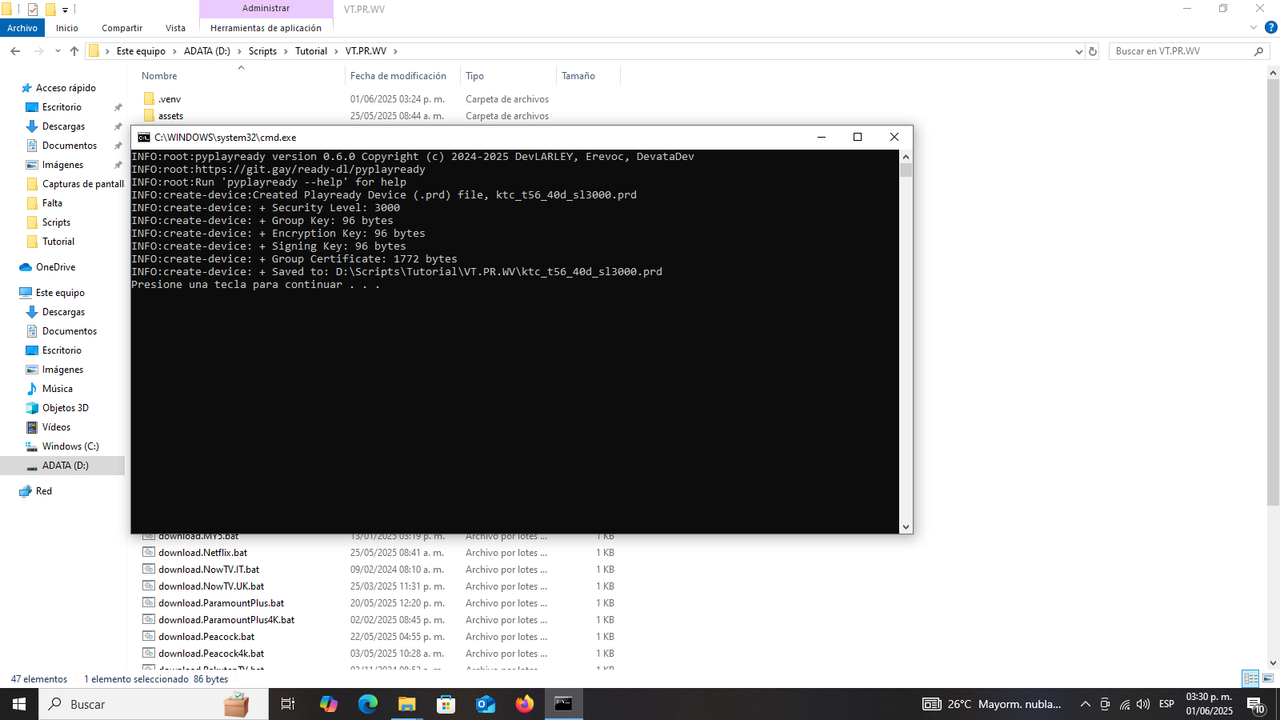1280x720 pixels.
Task: Open Explorer help question mark icon
Action: [x=1271, y=28]
